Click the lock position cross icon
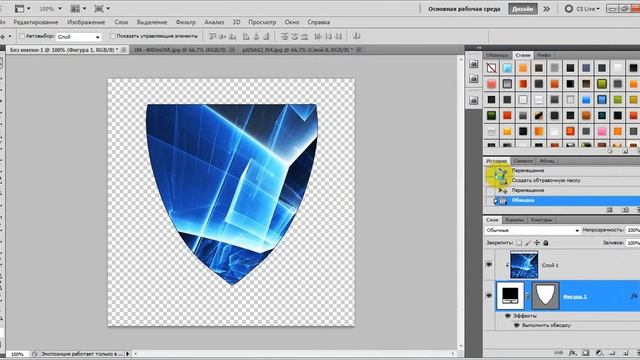640x360 pixels. [x=537, y=243]
